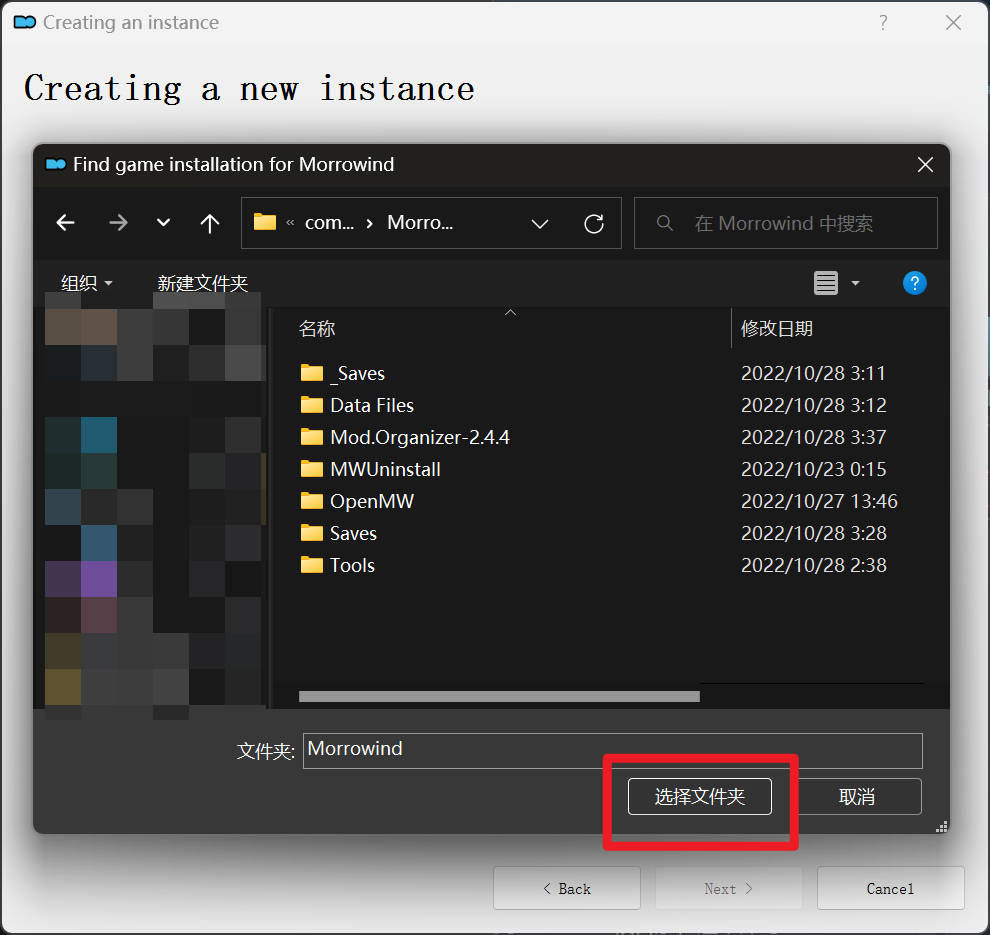Click Back in the instance wizard
Screen dimensions: 990x935
click(567, 888)
